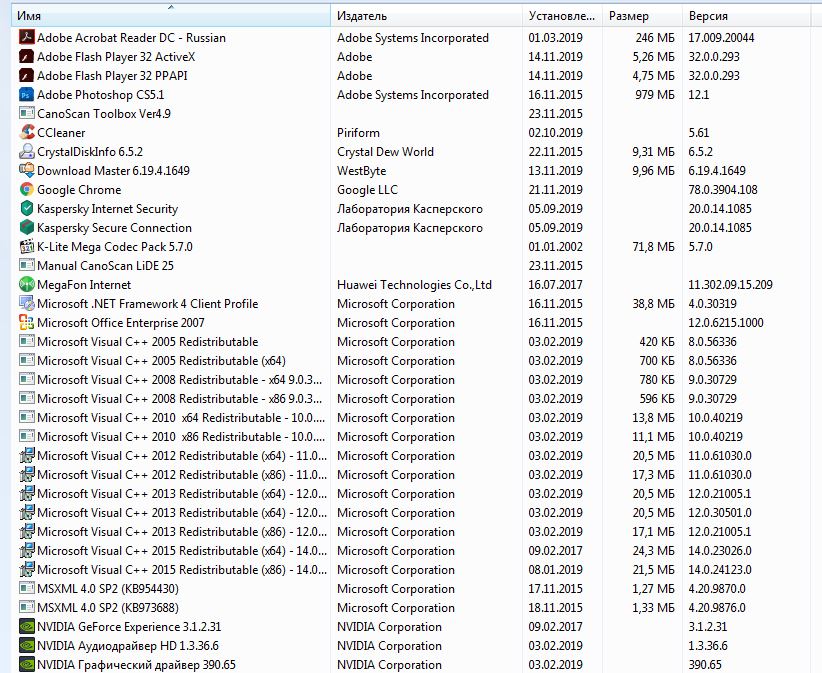This screenshot has width=822, height=673.
Task: Select Kaspersky Secure Connection name
Action: (x=114, y=228)
